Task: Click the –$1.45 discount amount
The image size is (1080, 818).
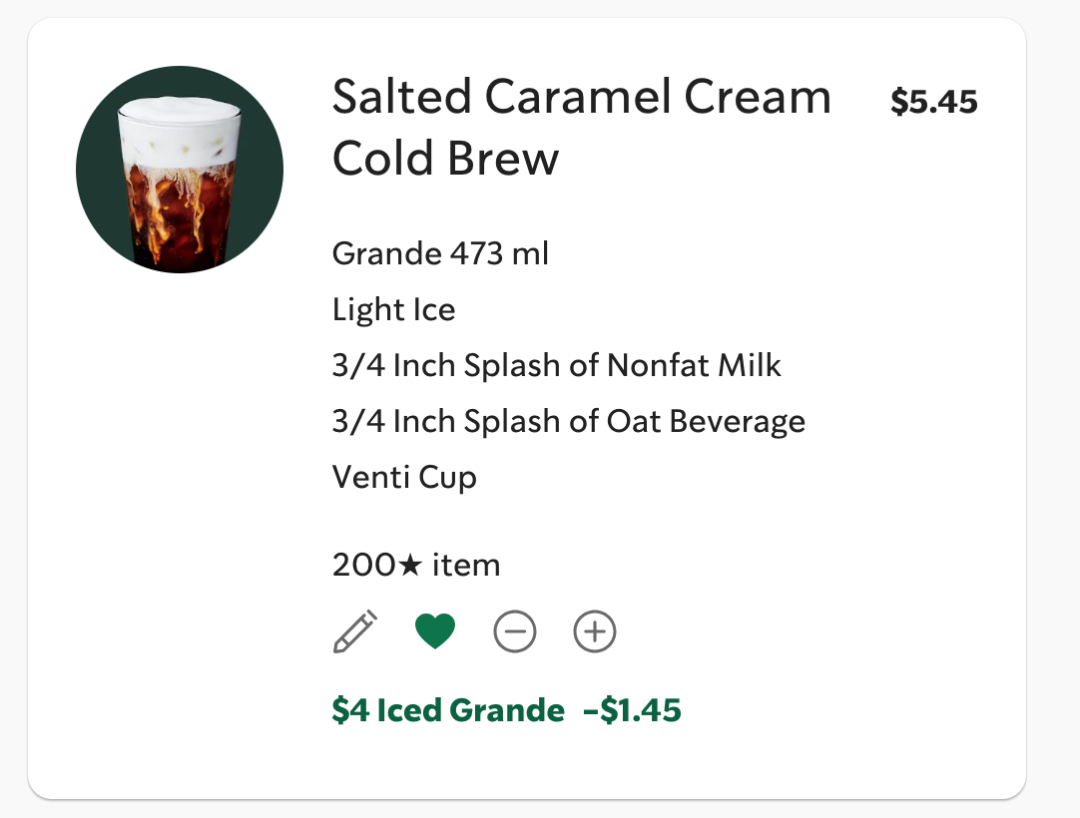Action: coord(632,711)
